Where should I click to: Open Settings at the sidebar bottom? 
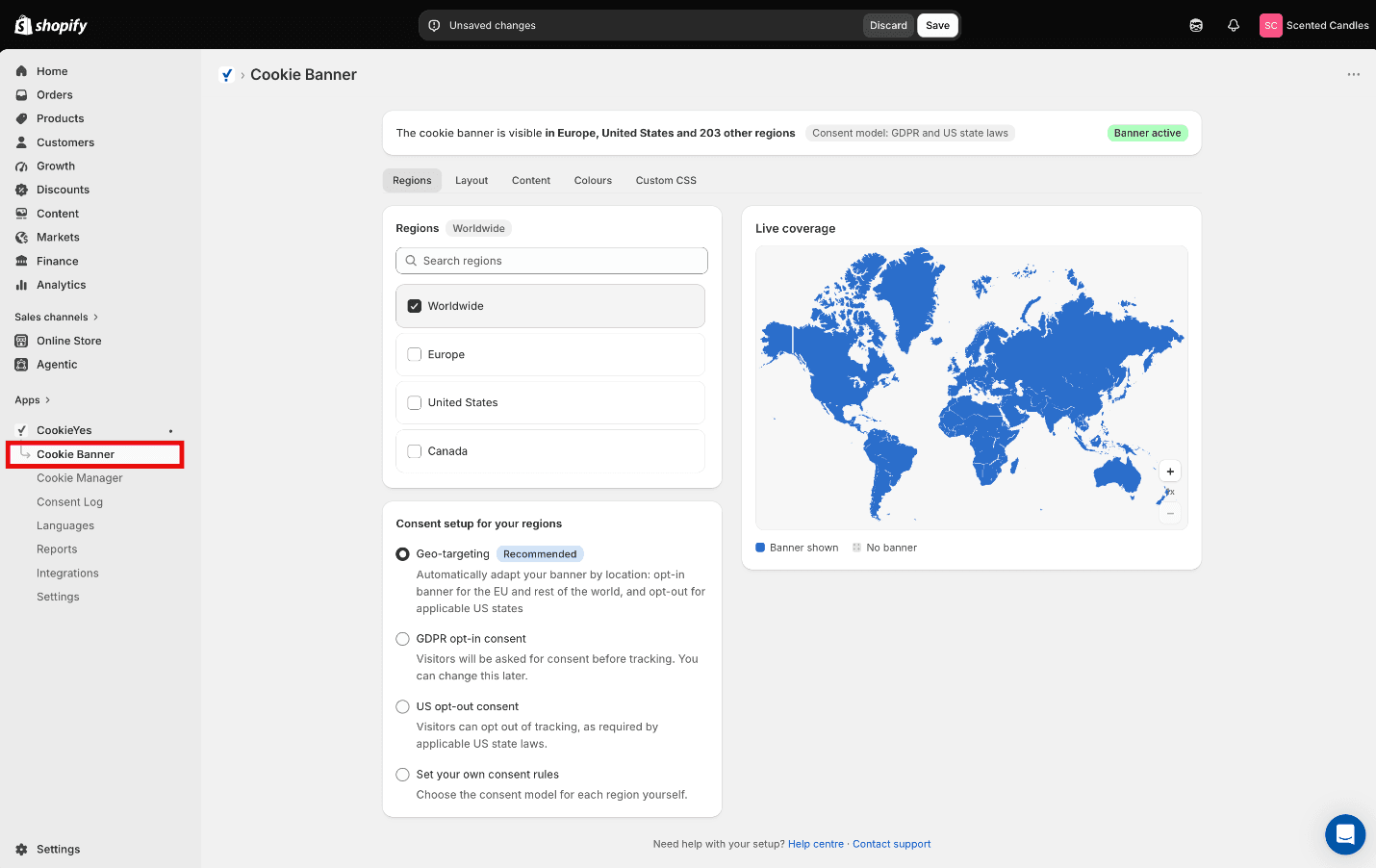pyautogui.click(x=58, y=850)
